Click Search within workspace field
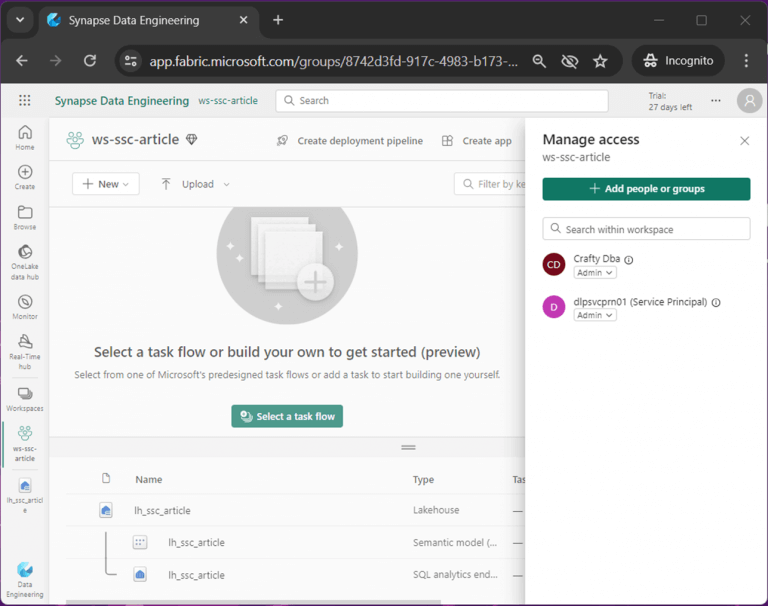The width and height of the screenshot is (768, 606). click(x=646, y=229)
